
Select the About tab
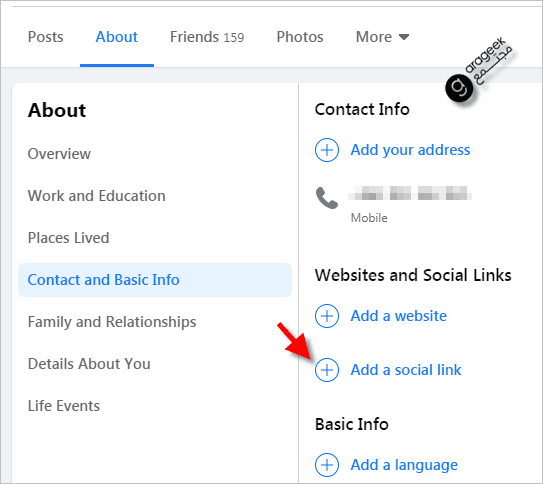[117, 37]
